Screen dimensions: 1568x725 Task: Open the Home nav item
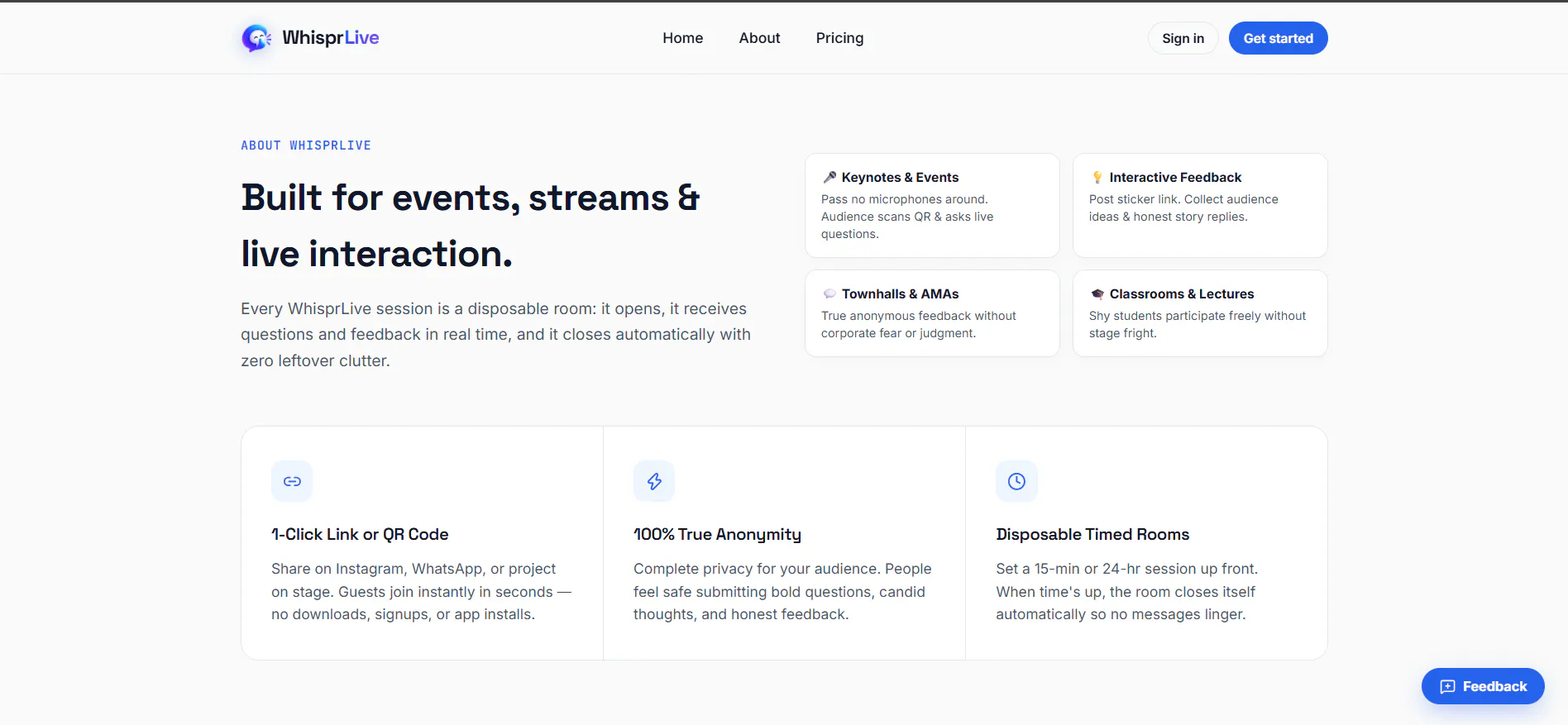(x=682, y=38)
